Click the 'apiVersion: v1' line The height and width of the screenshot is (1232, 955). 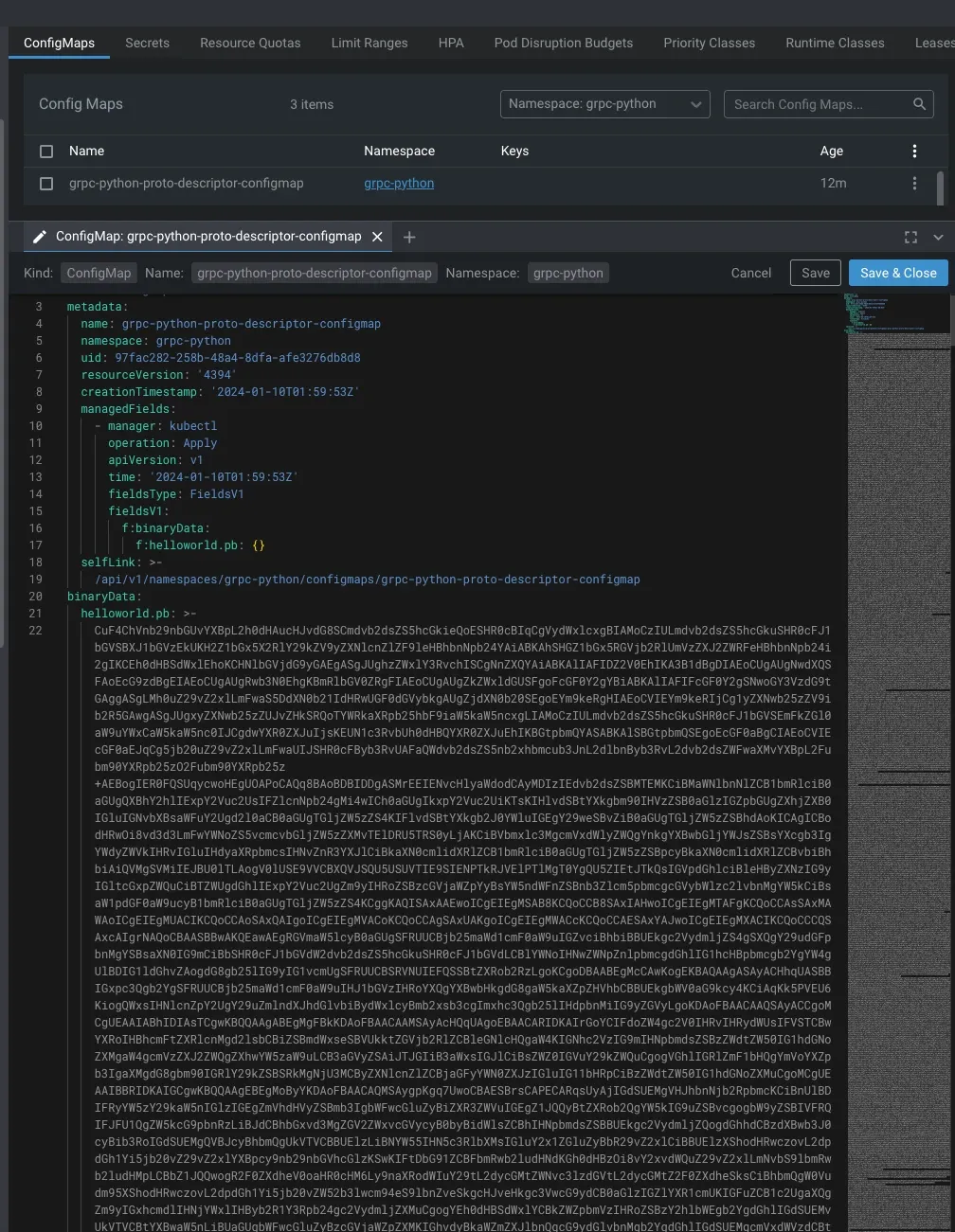click(155, 460)
